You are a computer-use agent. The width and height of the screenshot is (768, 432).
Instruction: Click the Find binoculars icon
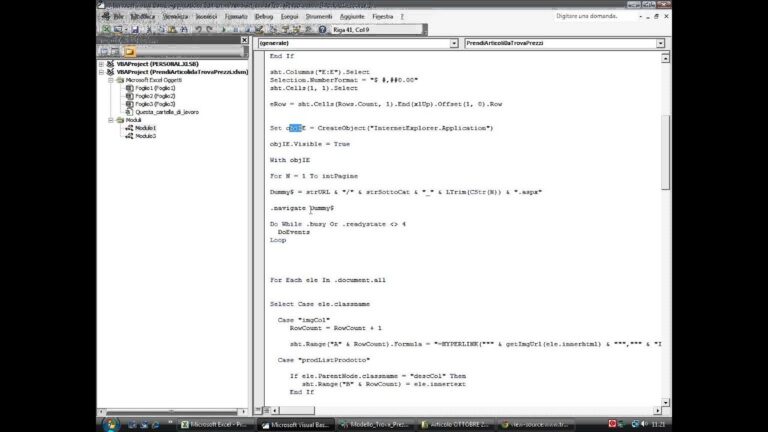(184, 29)
